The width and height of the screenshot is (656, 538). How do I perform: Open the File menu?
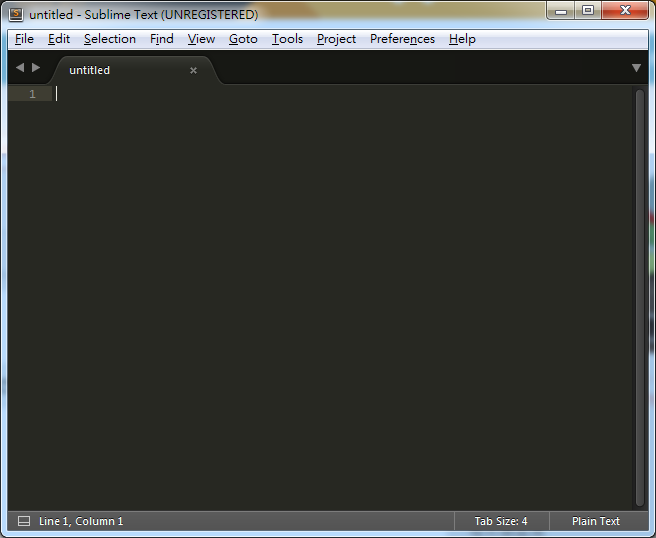(24, 39)
